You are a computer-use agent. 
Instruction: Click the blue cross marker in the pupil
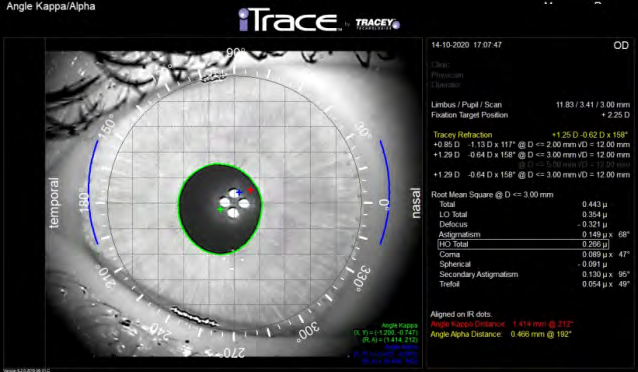click(239, 192)
